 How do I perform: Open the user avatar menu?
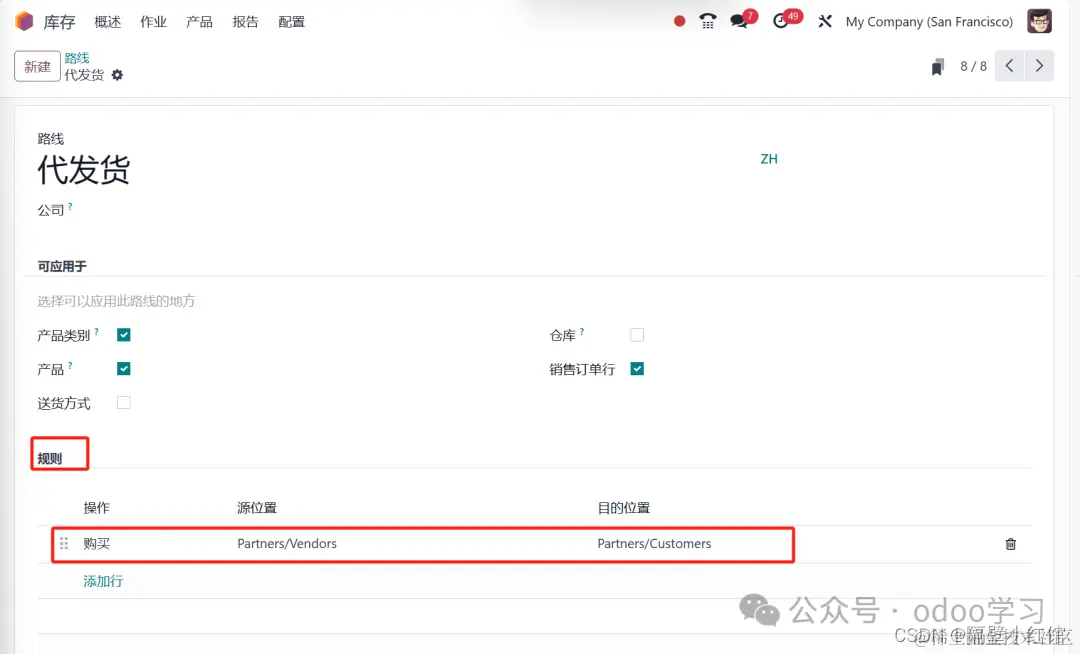pos(1039,21)
